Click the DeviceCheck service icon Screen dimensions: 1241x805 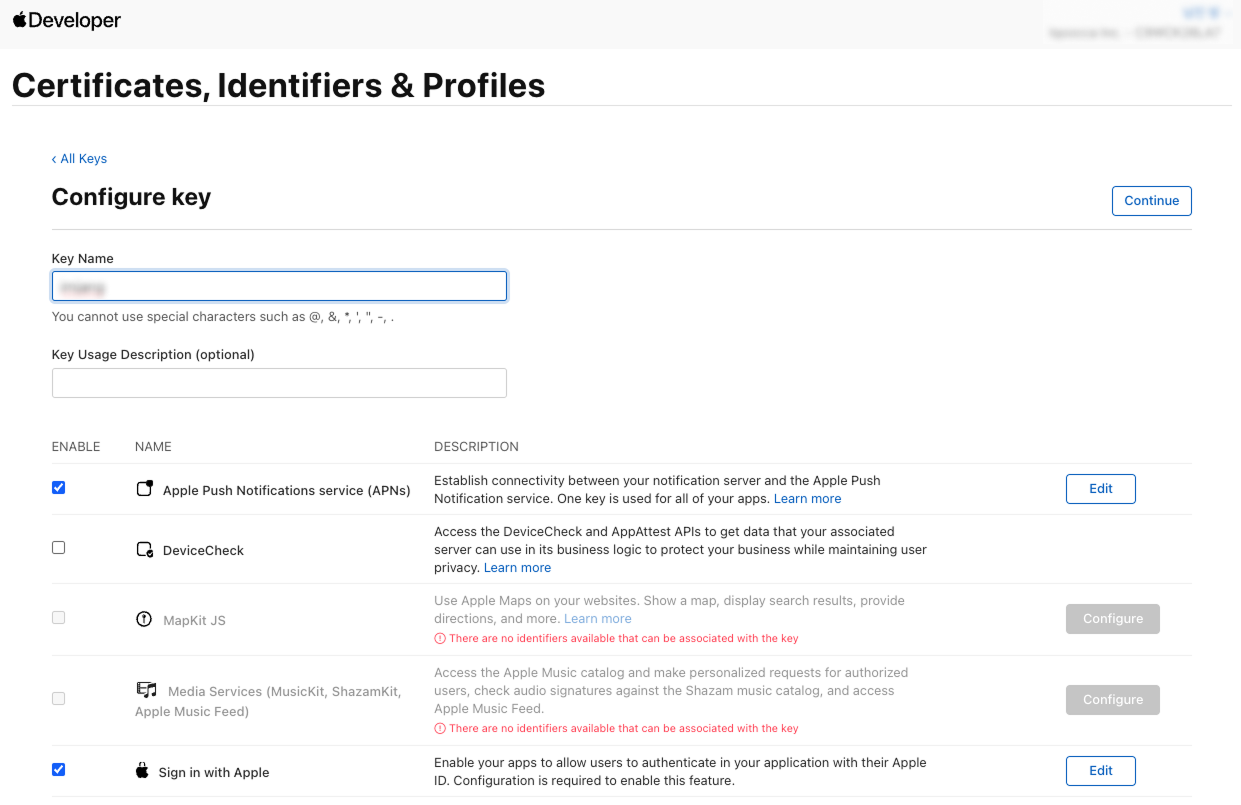coord(145,550)
